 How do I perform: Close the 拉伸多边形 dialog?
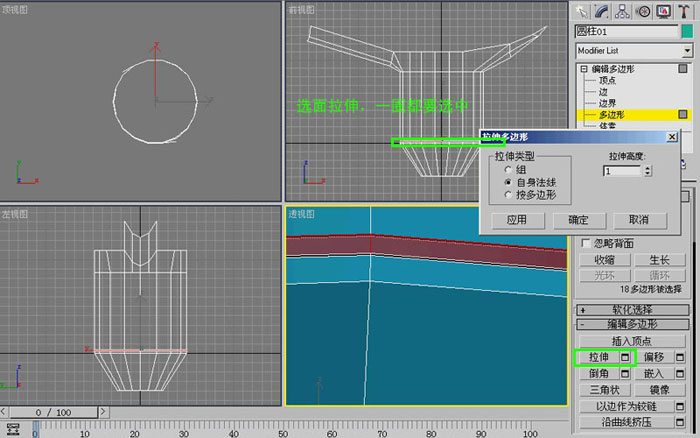pos(672,137)
